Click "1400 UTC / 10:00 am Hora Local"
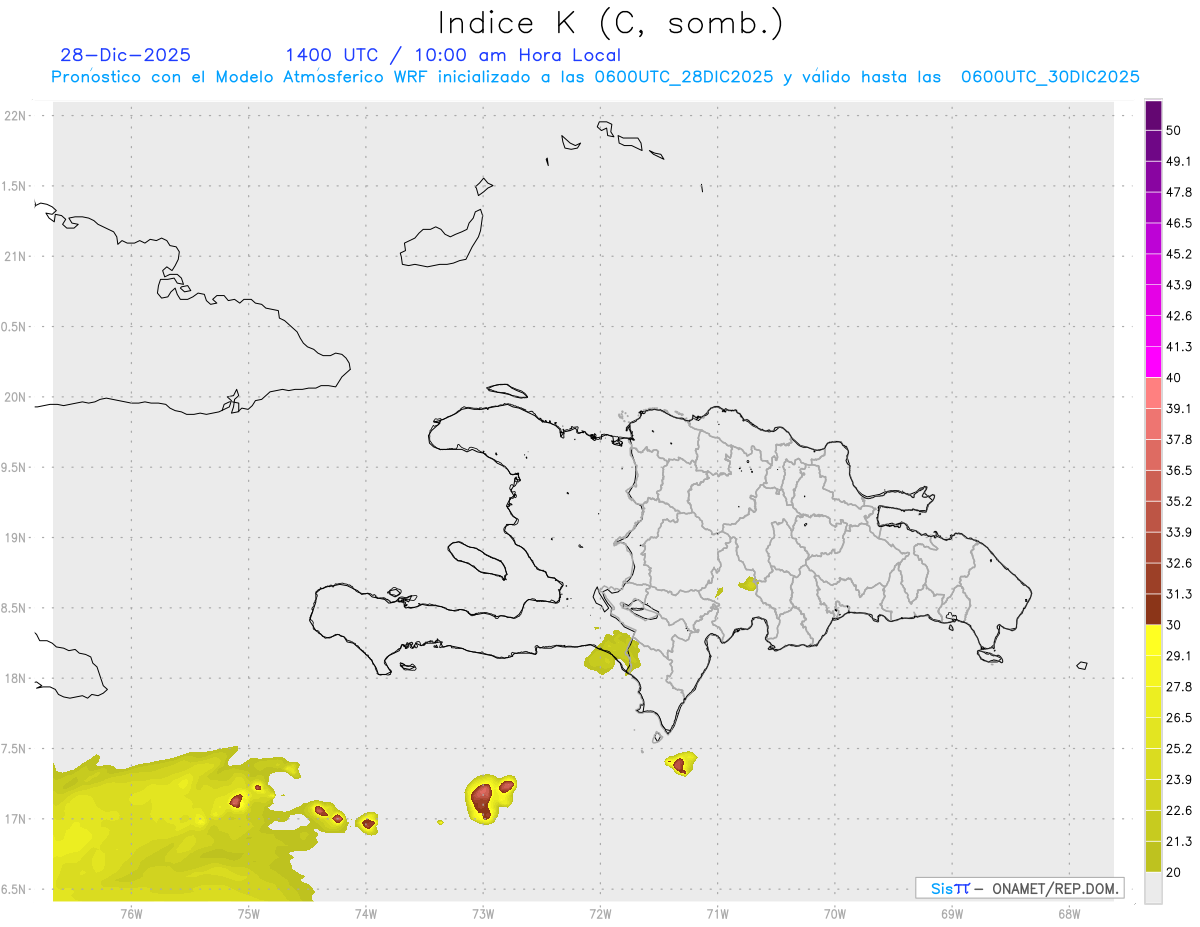1200x927 pixels. coord(453,55)
